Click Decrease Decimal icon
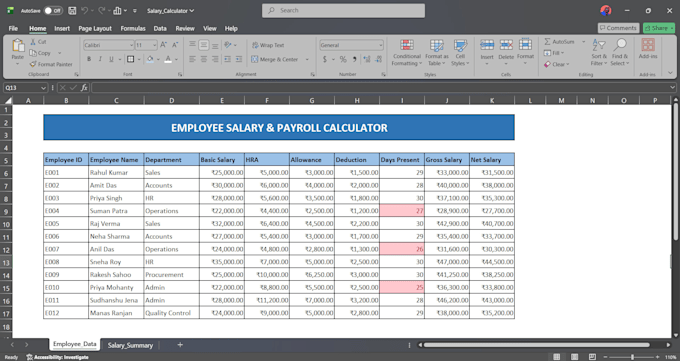 point(379,59)
